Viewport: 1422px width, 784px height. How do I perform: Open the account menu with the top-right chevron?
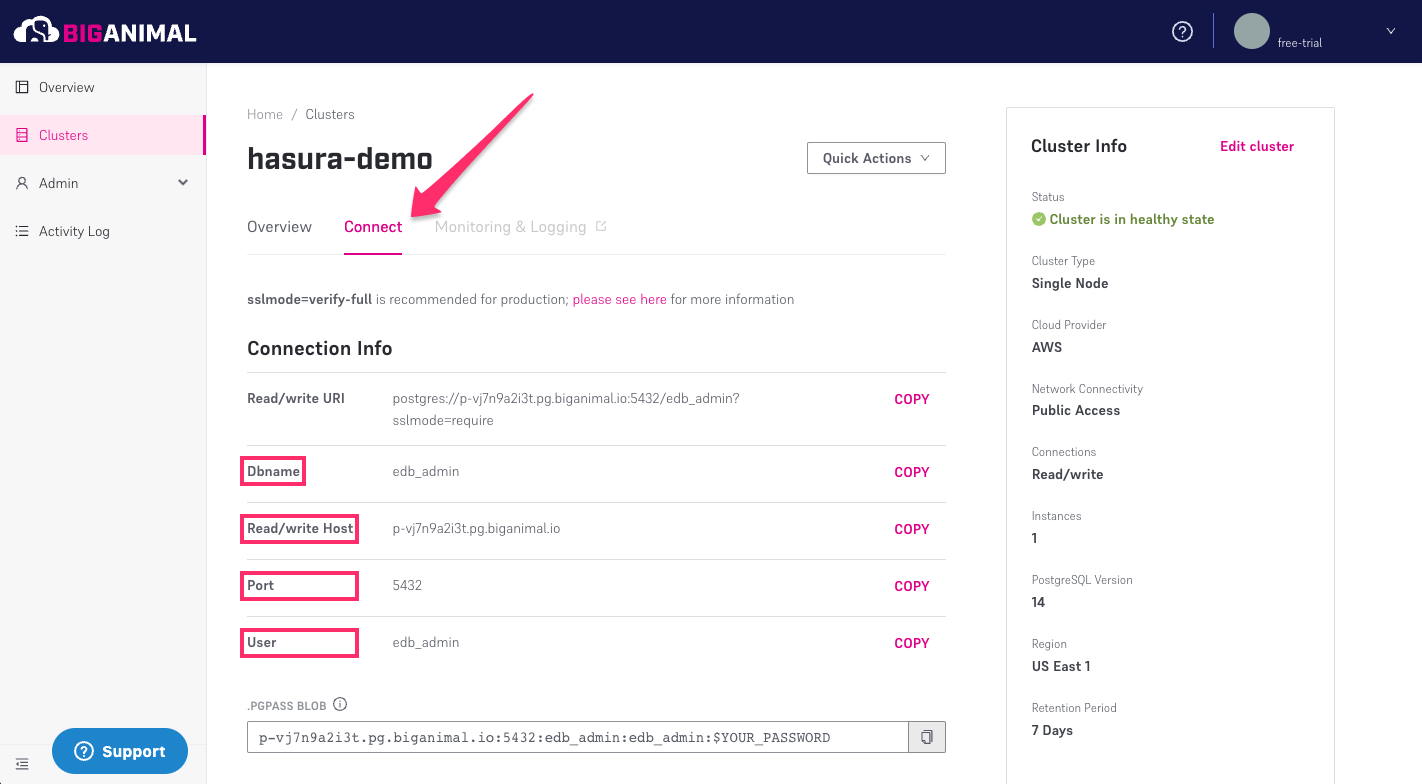click(x=1390, y=31)
